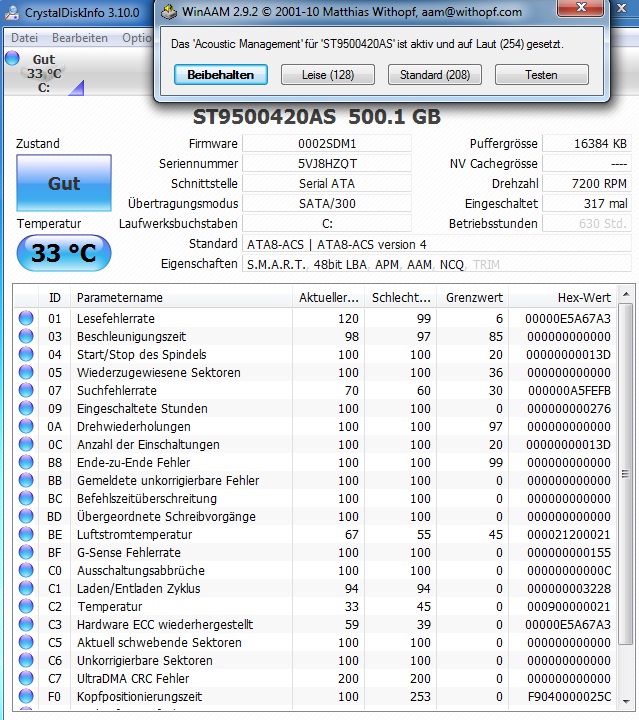The width and height of the screenshot is (639, 720).
Task: Click the scrollbar up arrow of SMART list
Action: click(x=626, y=294)
